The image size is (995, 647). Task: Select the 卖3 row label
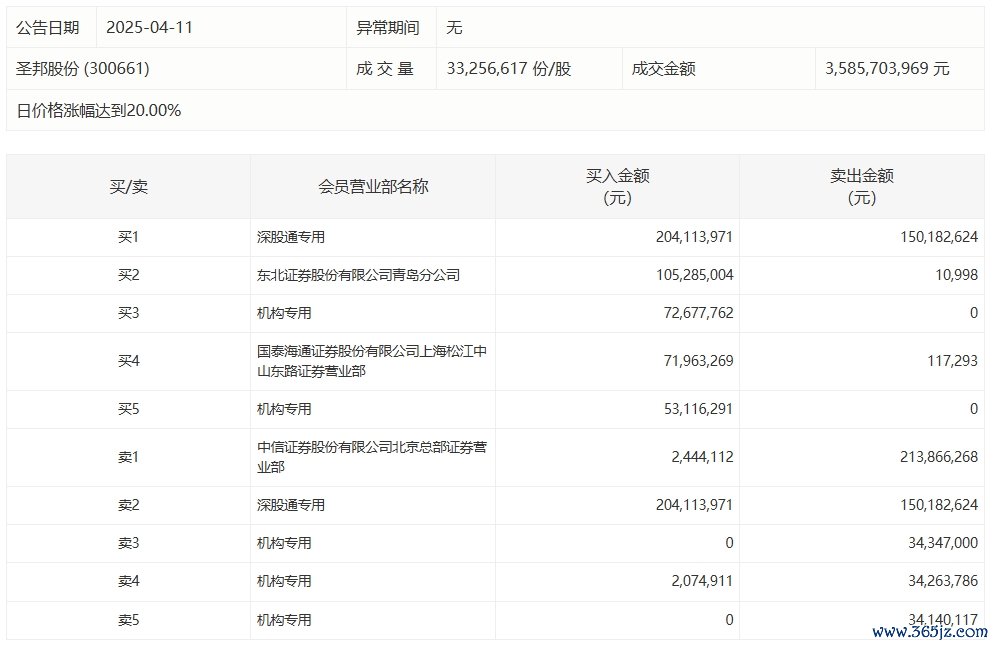tap(128, 543)
